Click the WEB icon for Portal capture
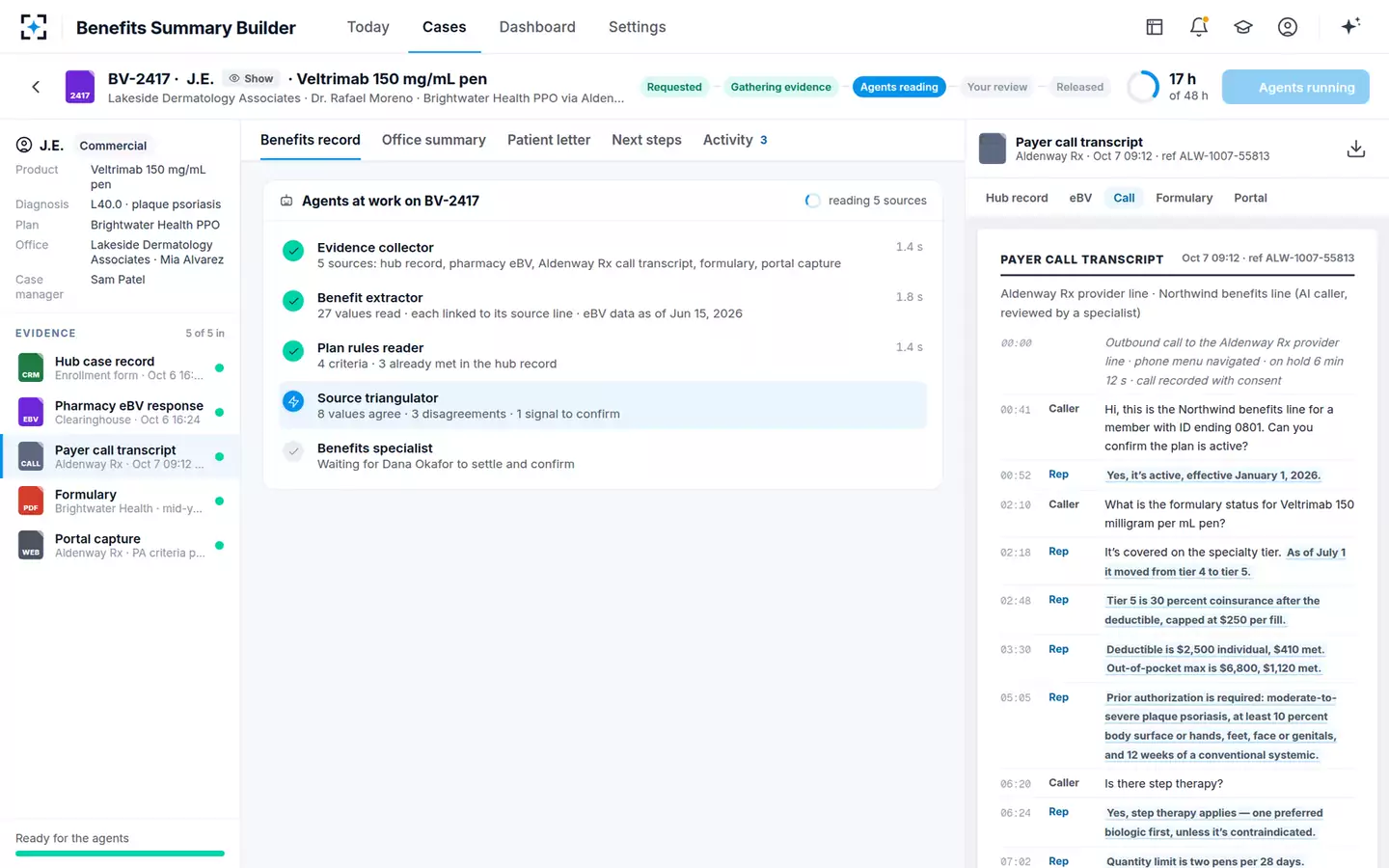 [x=31, y=545]
